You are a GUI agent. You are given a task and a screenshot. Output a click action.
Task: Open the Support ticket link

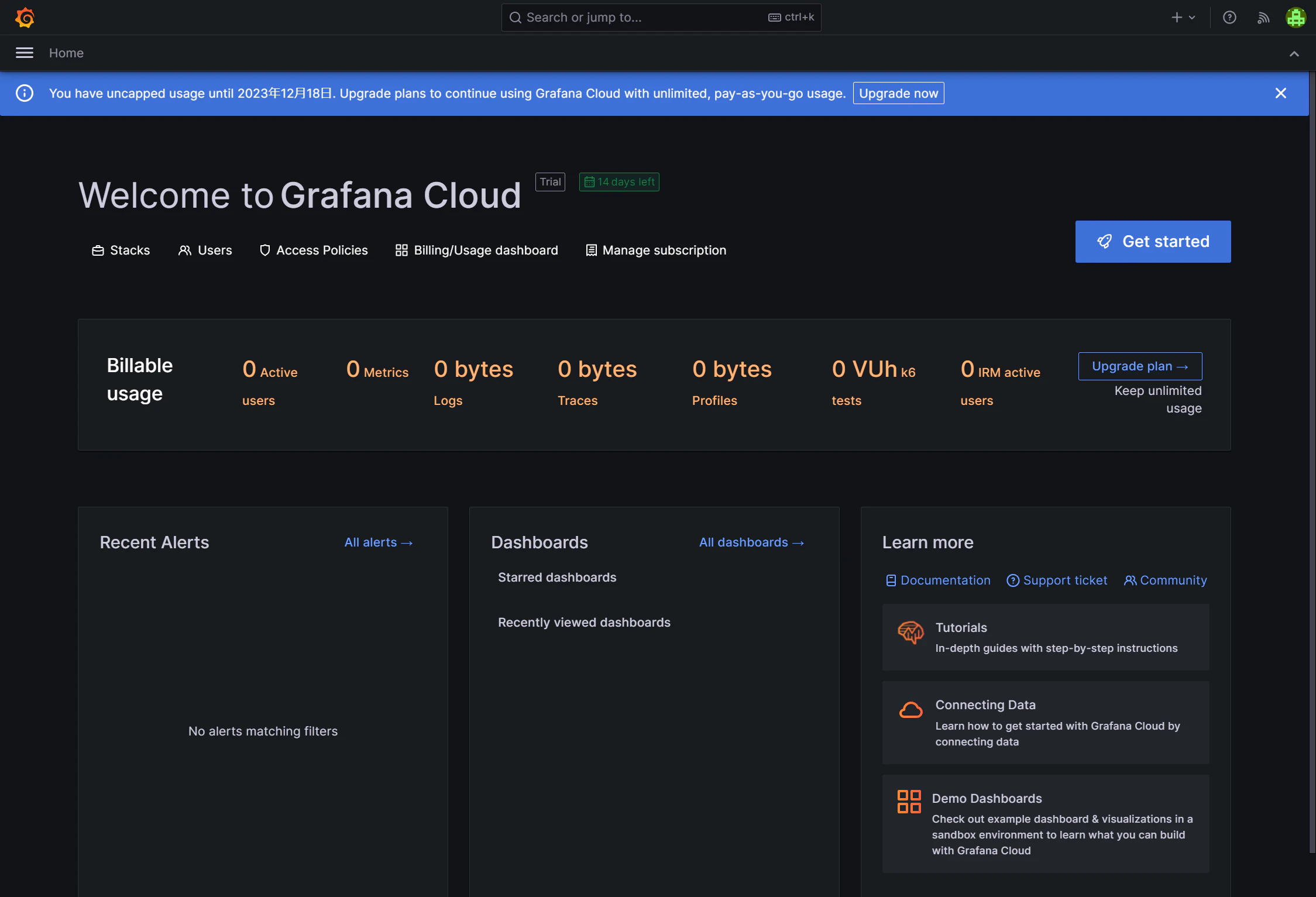tap(1057, 580)
